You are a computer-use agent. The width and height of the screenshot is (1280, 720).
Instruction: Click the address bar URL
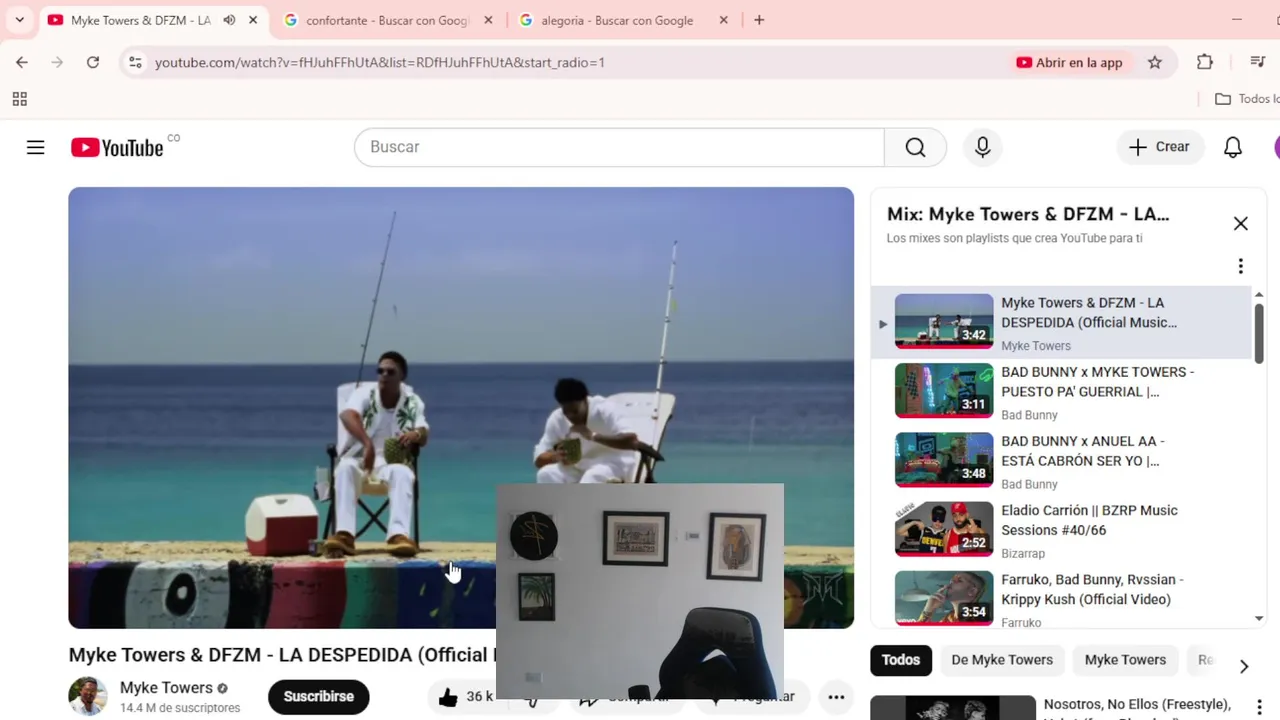380,62
